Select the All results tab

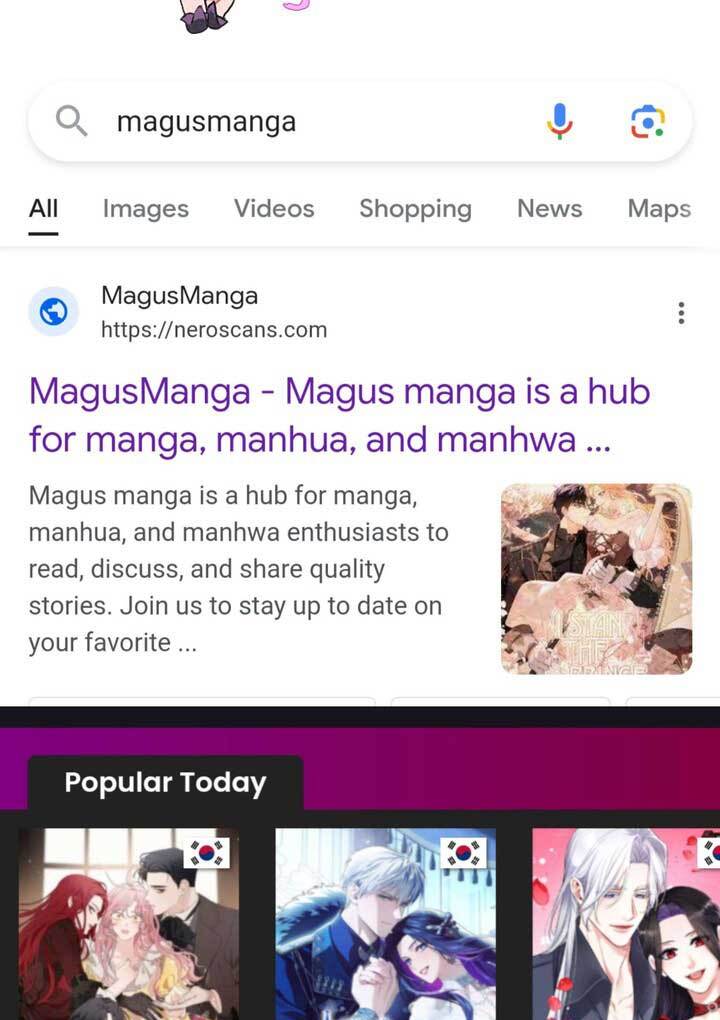44,209
